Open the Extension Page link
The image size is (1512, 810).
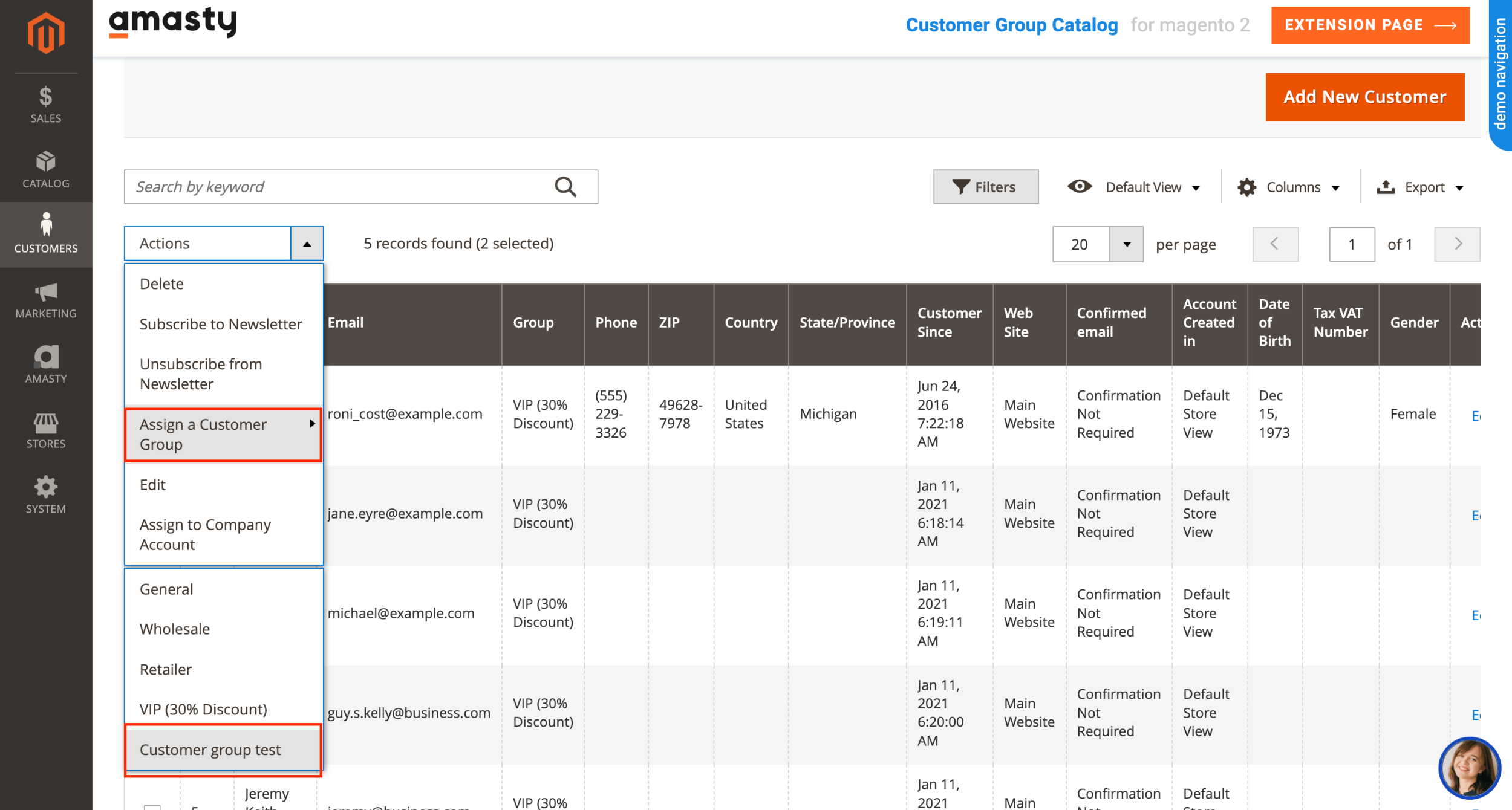click(x=1369, y=25)
